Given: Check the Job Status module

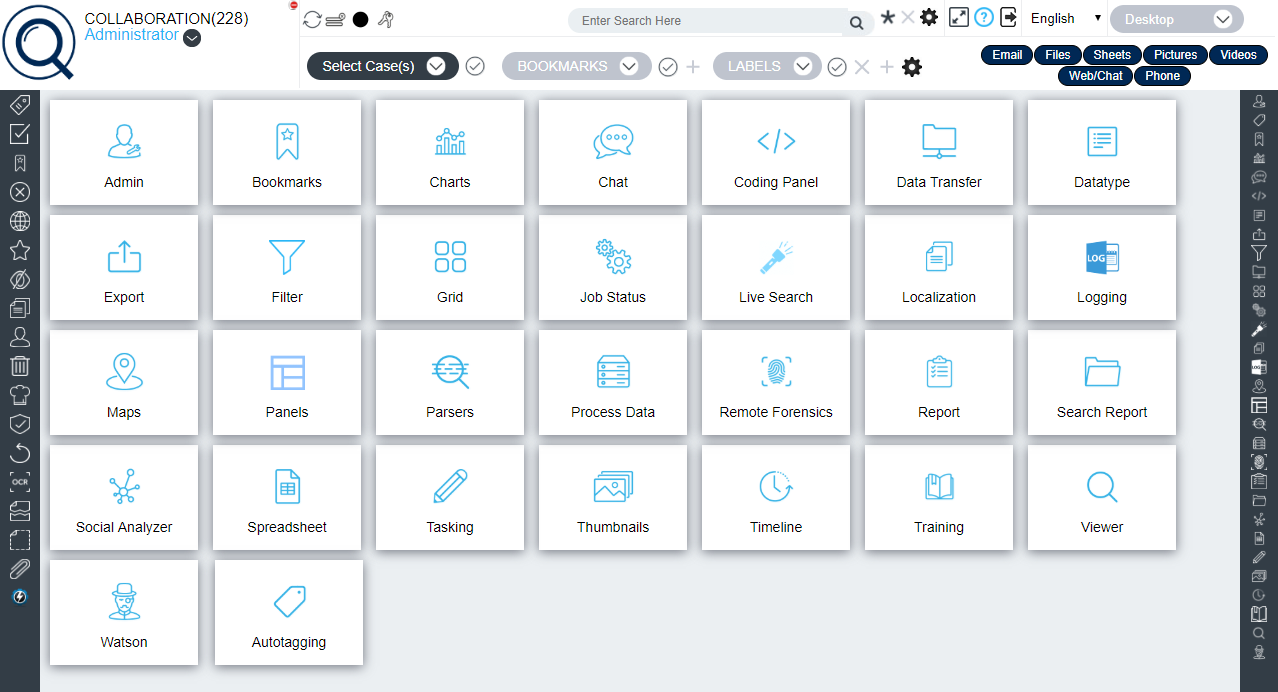Looking at the screenshot, I should coord(612,267).
